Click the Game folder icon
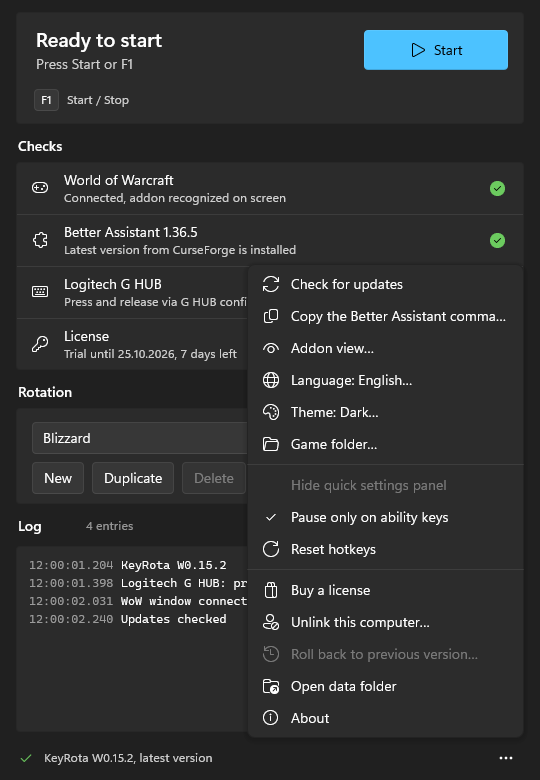The image size is (540, 780). click(270, 444)
